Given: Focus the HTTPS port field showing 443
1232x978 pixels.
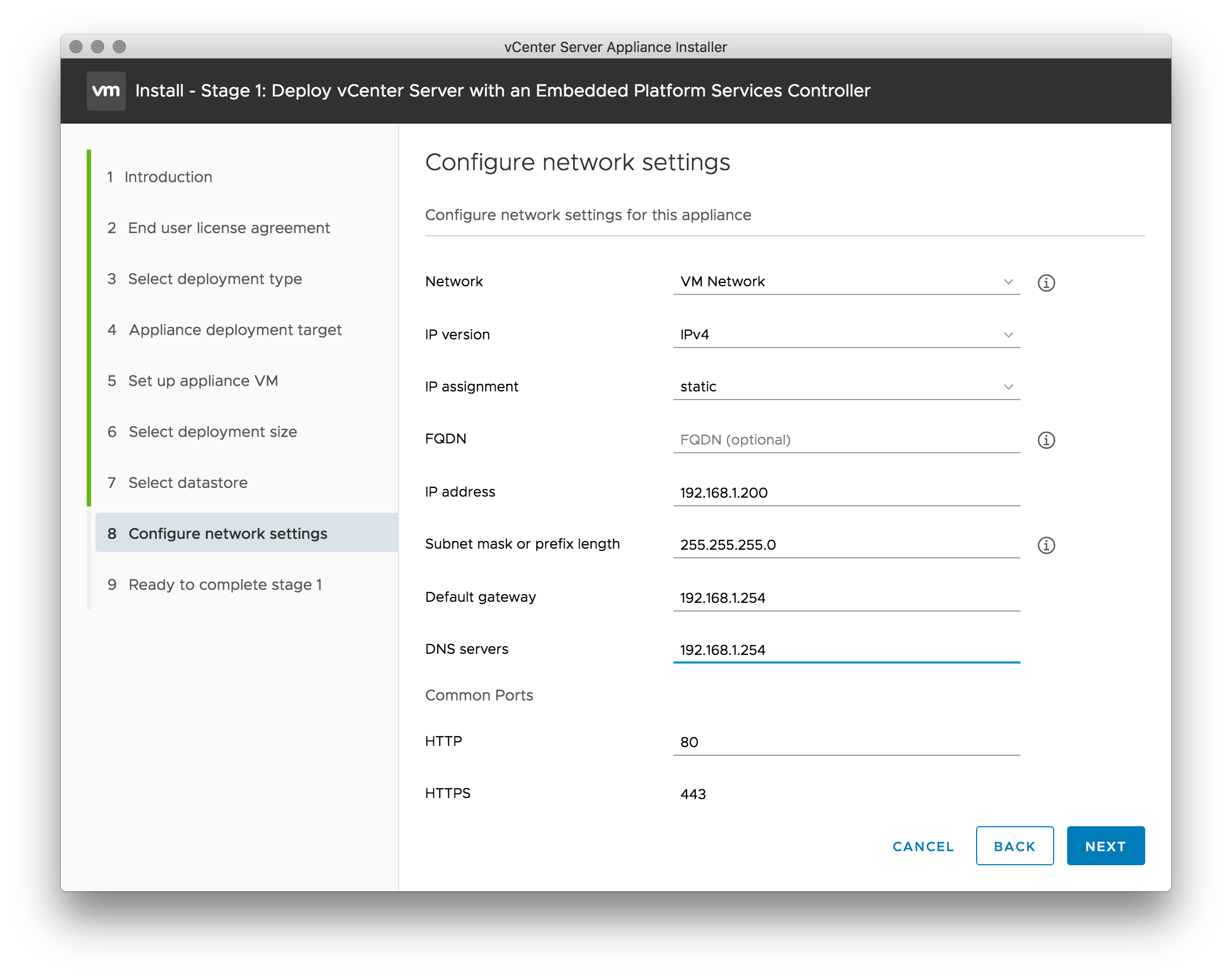Looking at the screenshot, I should coord(846,794).
